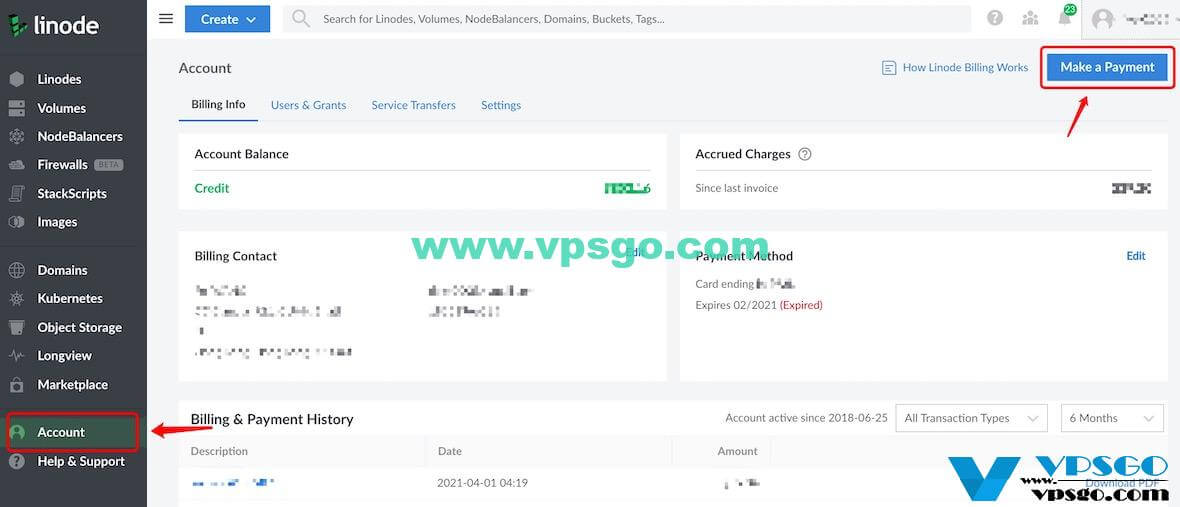Select Images in the sidebar
This screenshot has height=507, width=1180.
57,222
